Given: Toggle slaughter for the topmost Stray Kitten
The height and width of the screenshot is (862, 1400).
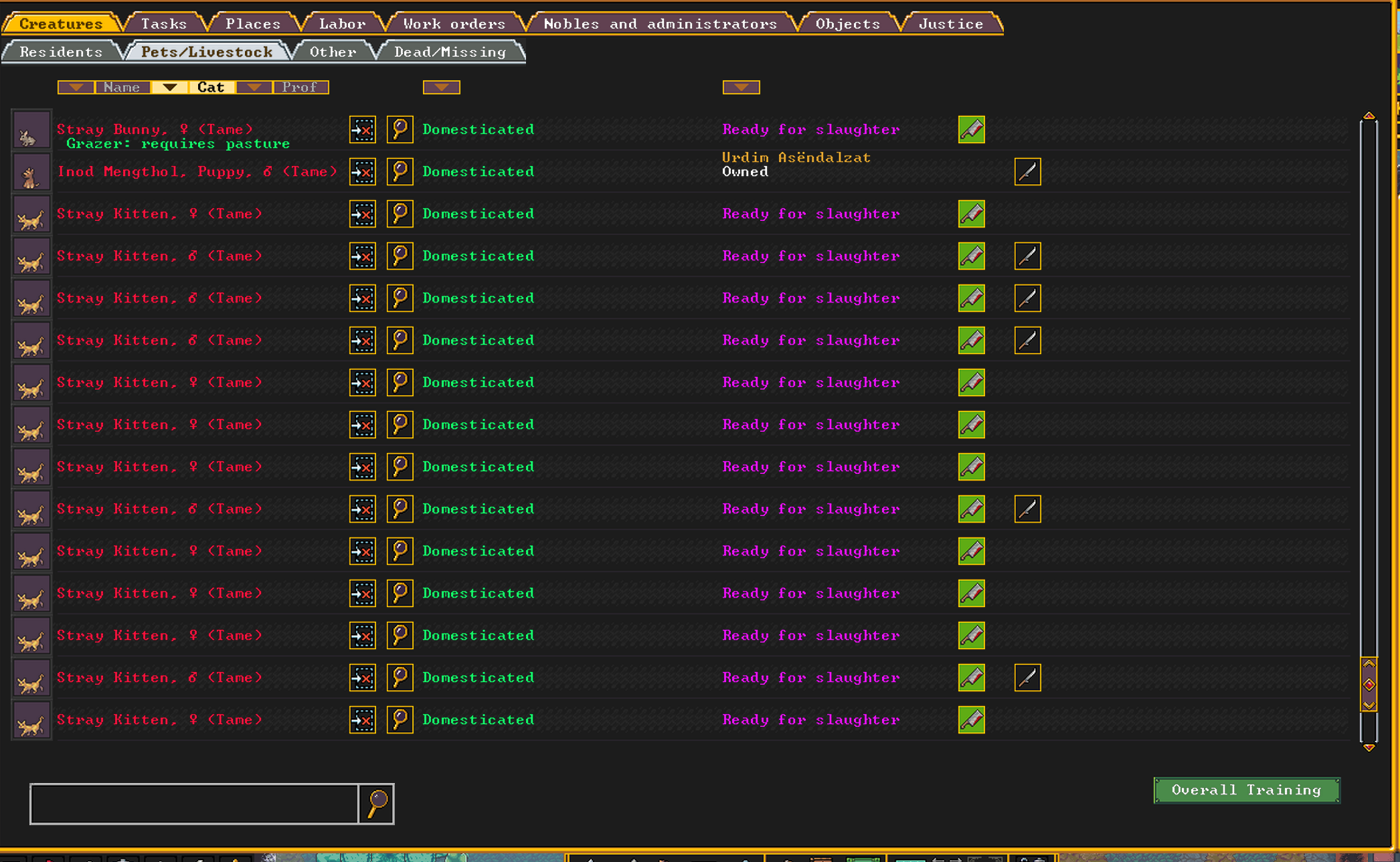Looking at the screenshot, I should 972,214.
